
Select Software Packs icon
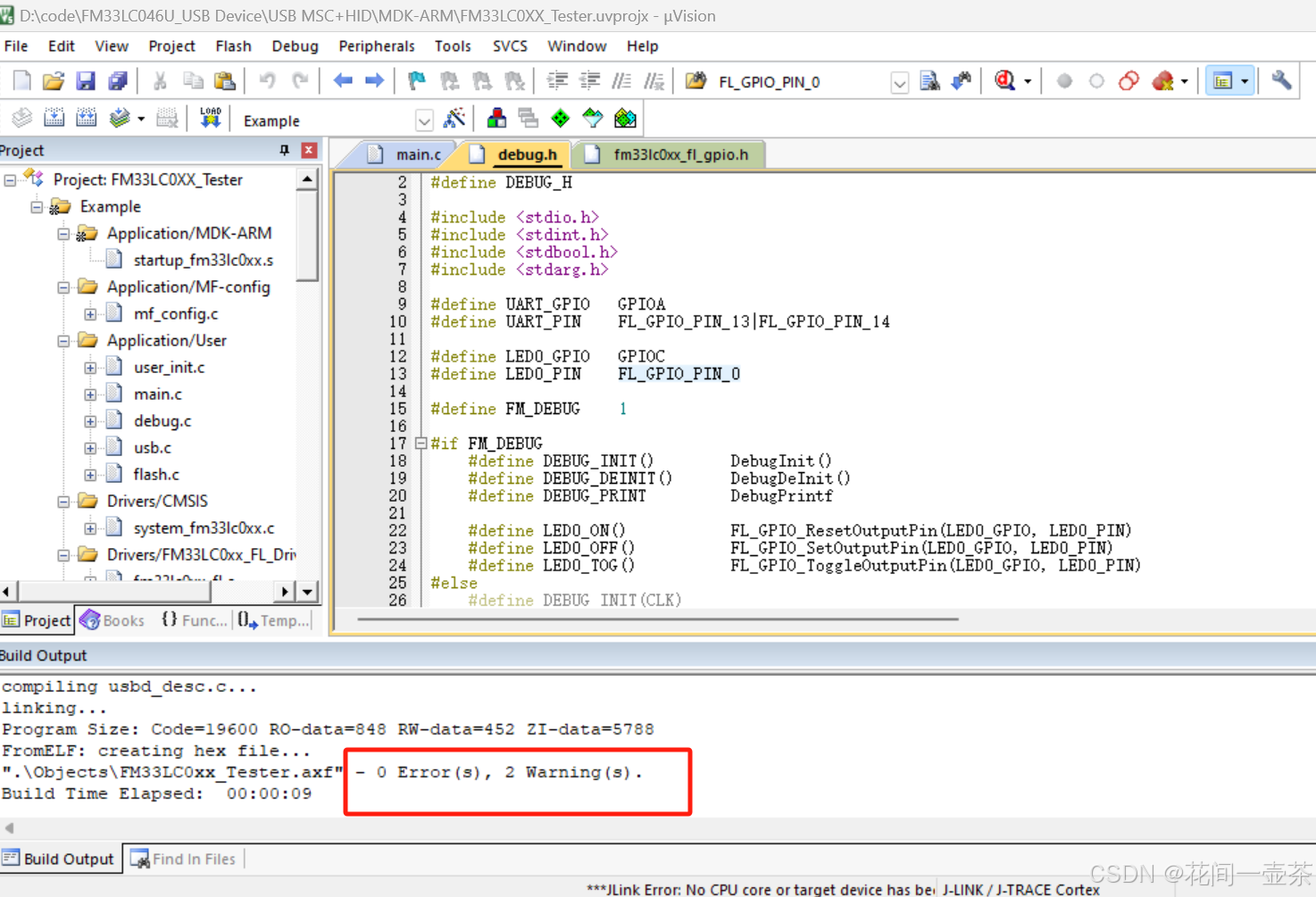click(593, 119)
